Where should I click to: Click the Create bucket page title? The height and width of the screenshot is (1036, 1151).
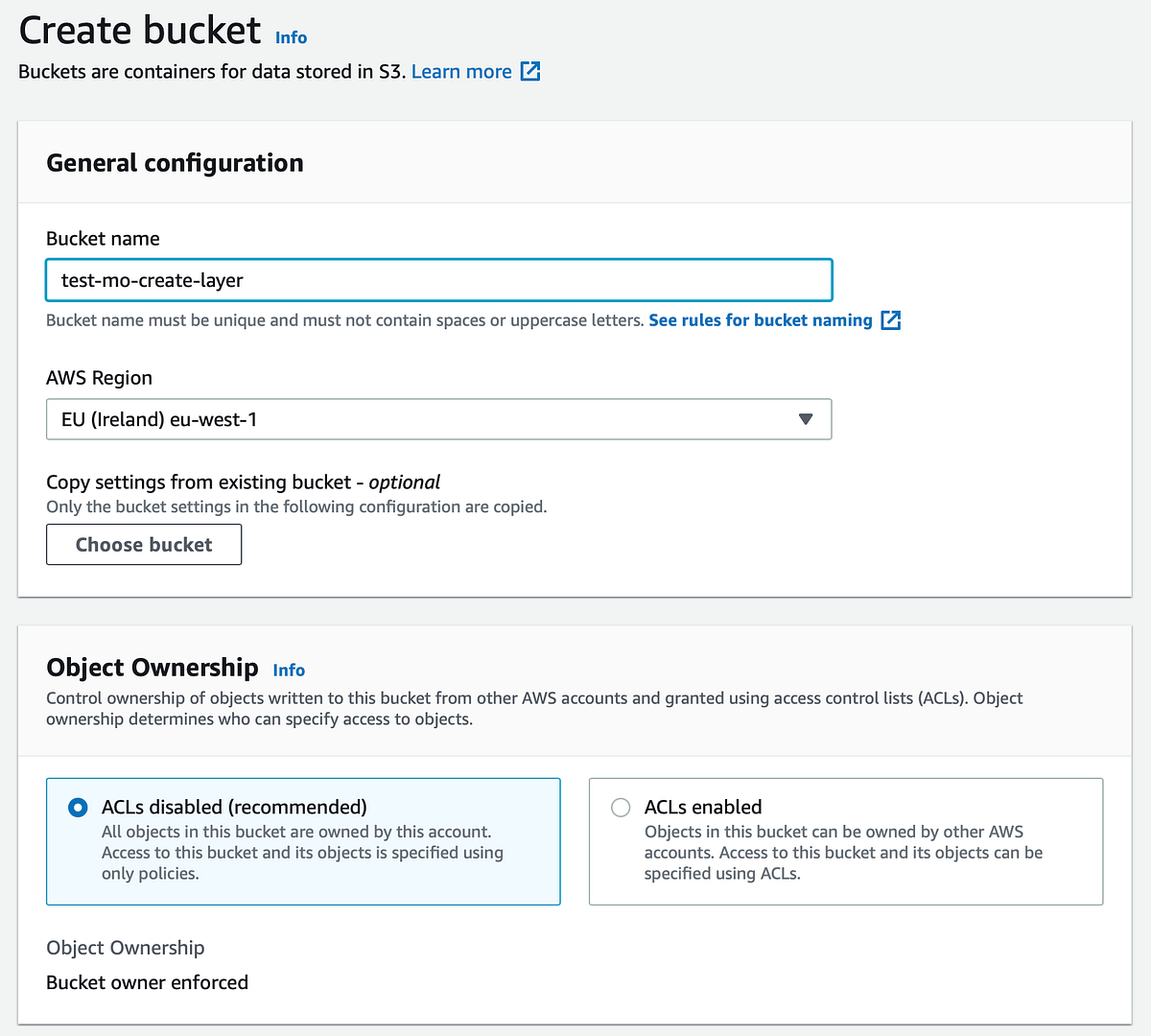(140, 31)
